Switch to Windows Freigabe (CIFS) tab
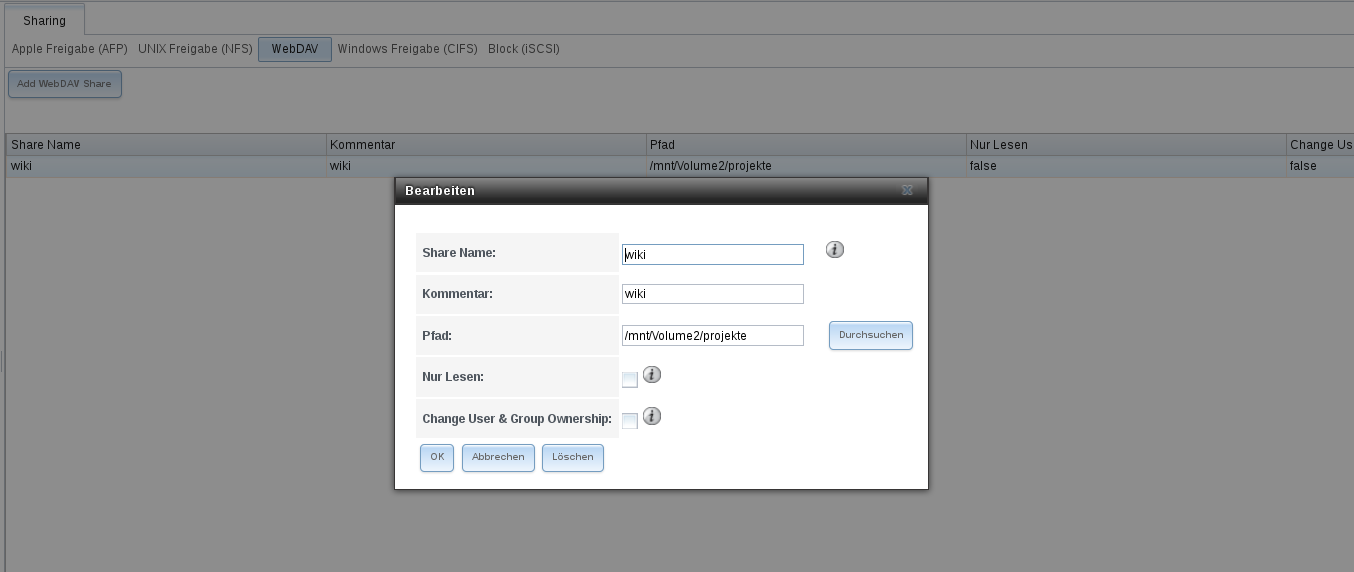 point(408,49)
